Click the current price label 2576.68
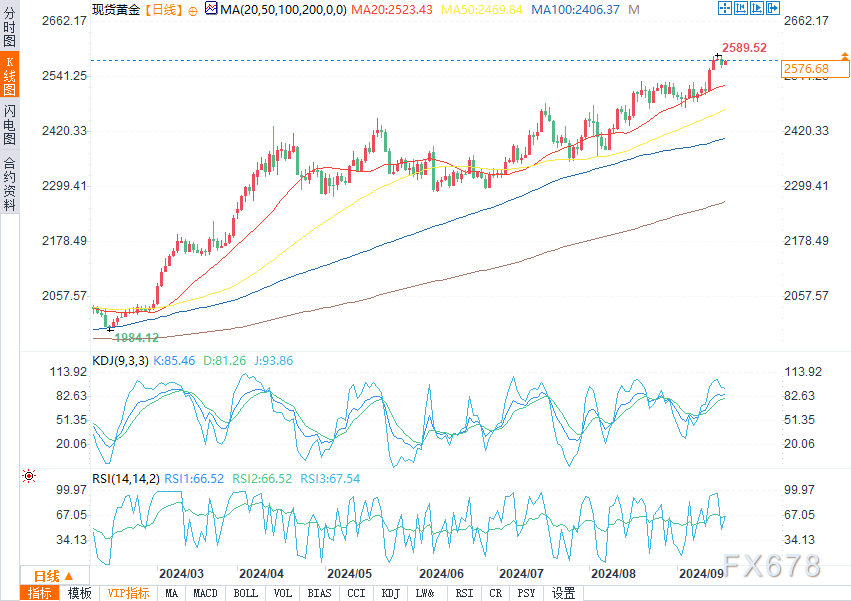The height and width of the screenshot is (601, 851). [x=806, y=68]
